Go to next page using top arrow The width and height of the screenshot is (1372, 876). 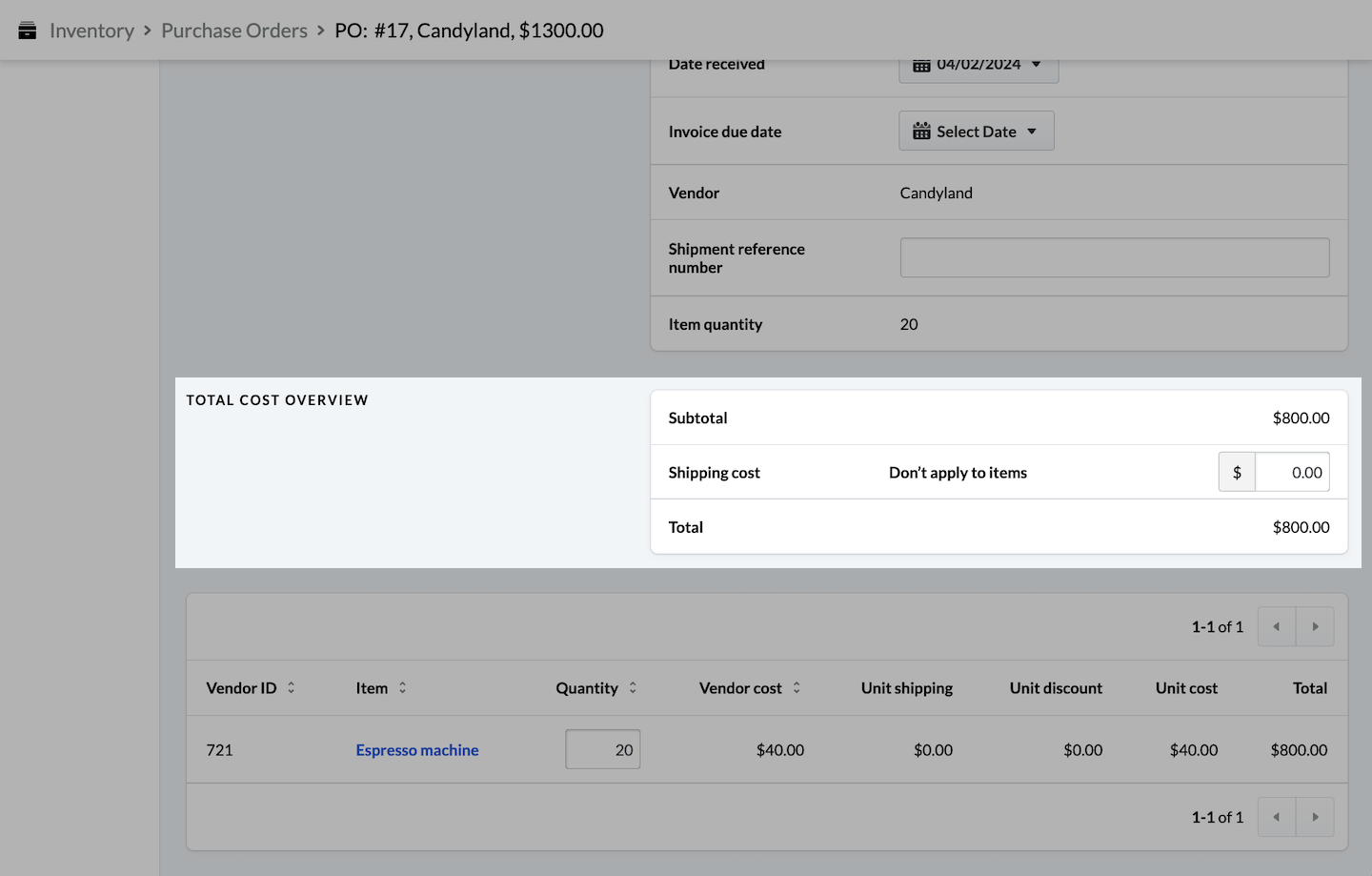[x=1315, y=626]
